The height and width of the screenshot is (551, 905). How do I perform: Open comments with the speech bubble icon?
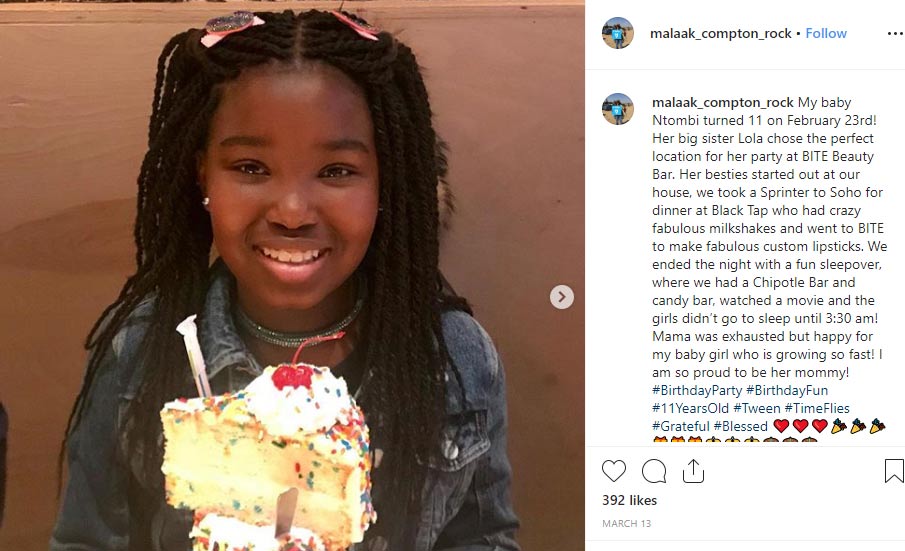coord(654,471)
